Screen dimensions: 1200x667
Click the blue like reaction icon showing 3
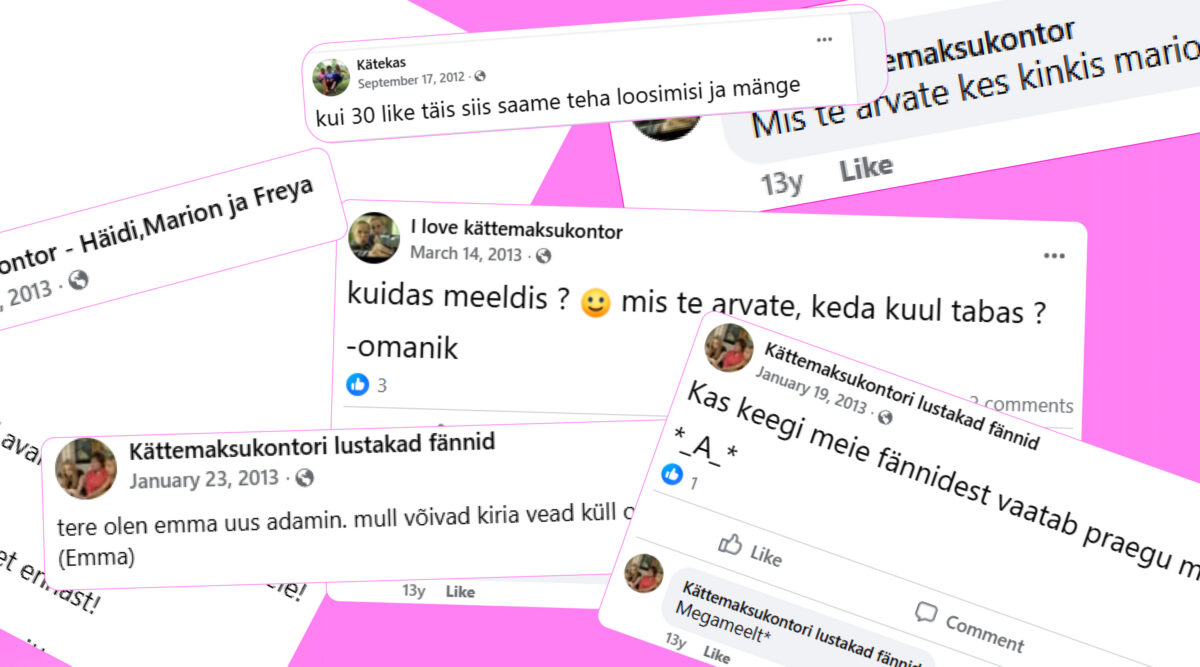[x=357, y=384]
